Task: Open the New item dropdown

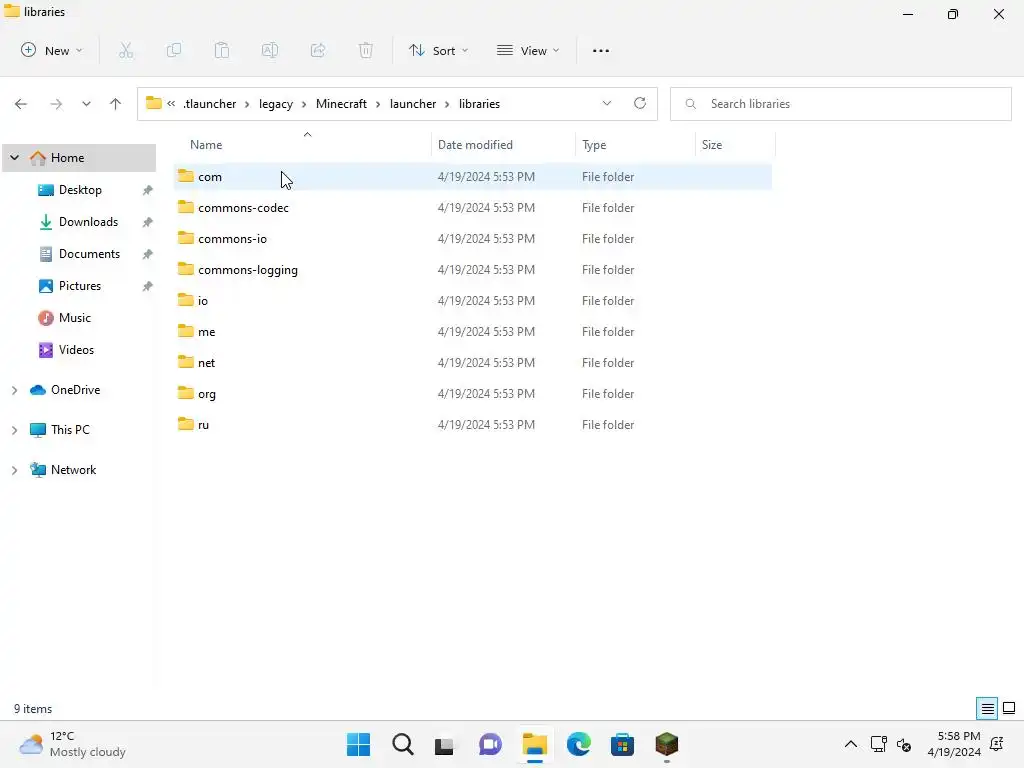Action: pos(52,50)
